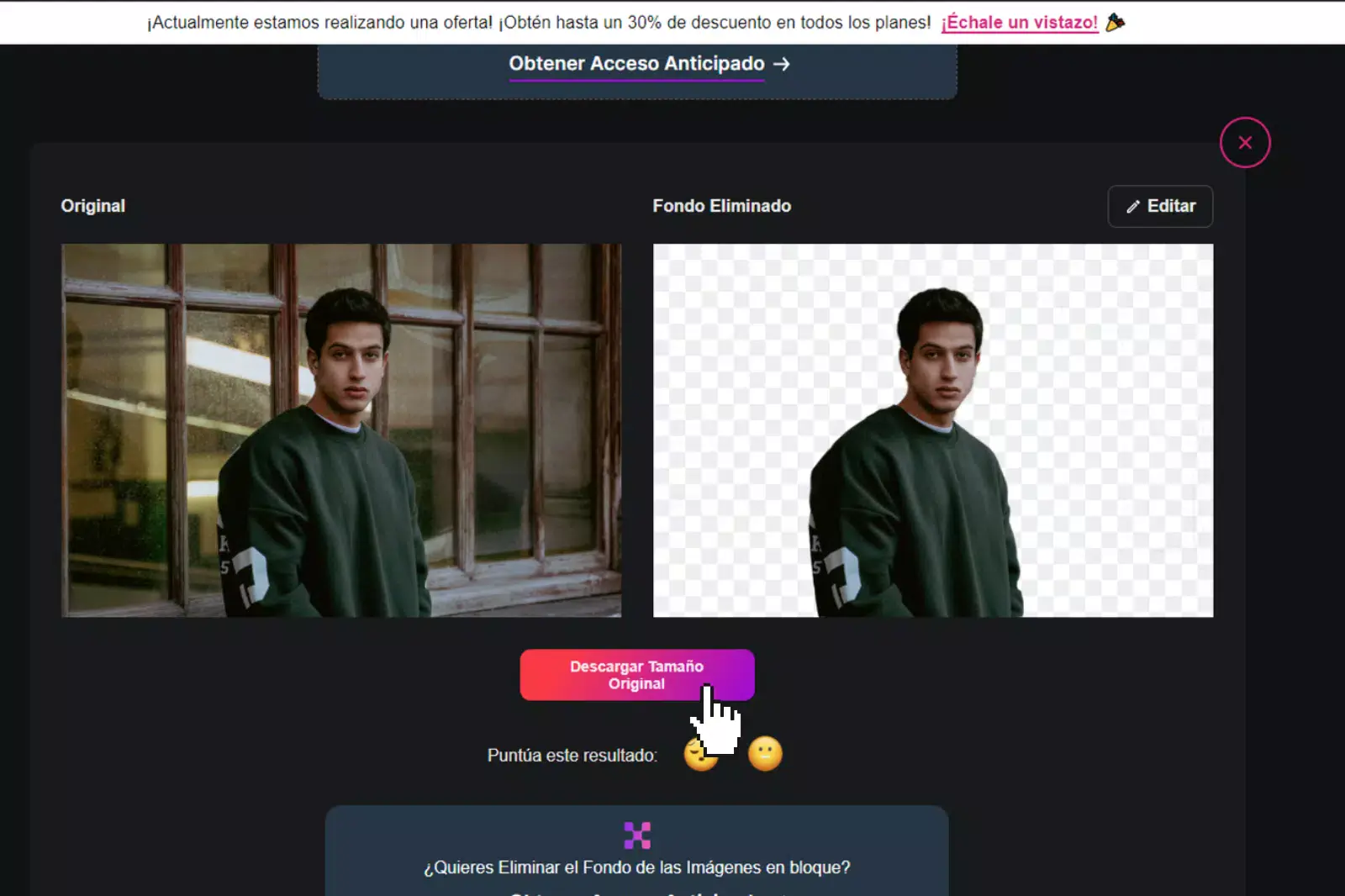Click the Original heading label
1345x896 pixels.
click(92, 205)
